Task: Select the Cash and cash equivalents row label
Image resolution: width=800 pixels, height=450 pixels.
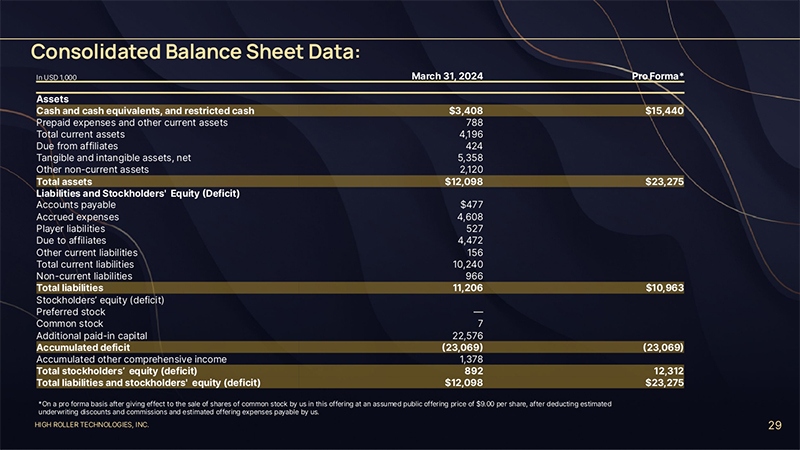Action: [x=145, y=110]
